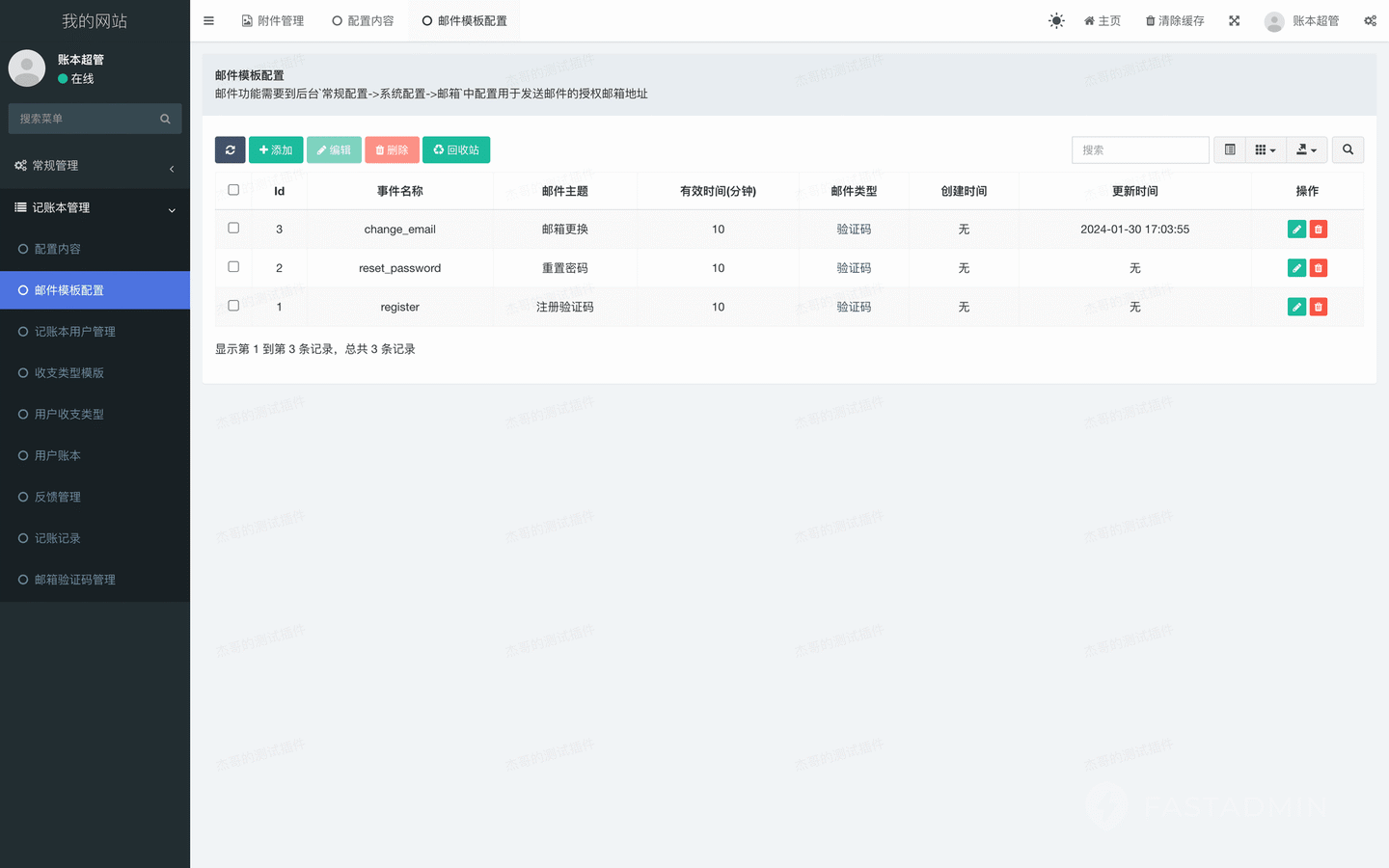Viewport: 1389px width, 868px height.
Task: Click the magnifier search icon beside export
Action: coord(1348,149)
